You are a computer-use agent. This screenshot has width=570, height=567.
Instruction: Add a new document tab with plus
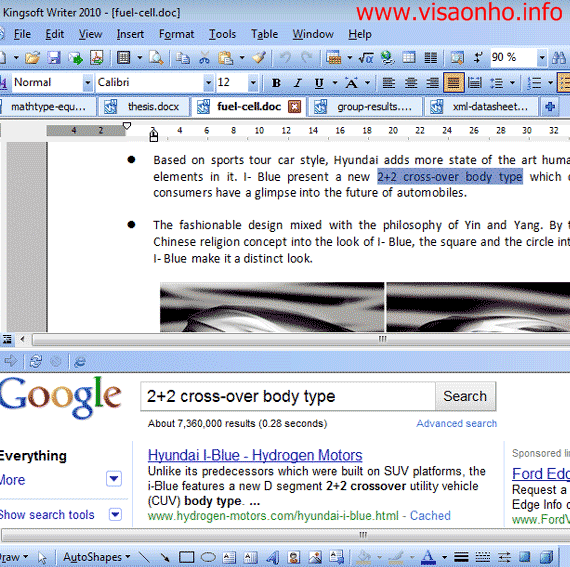click(x=550, y=107)
